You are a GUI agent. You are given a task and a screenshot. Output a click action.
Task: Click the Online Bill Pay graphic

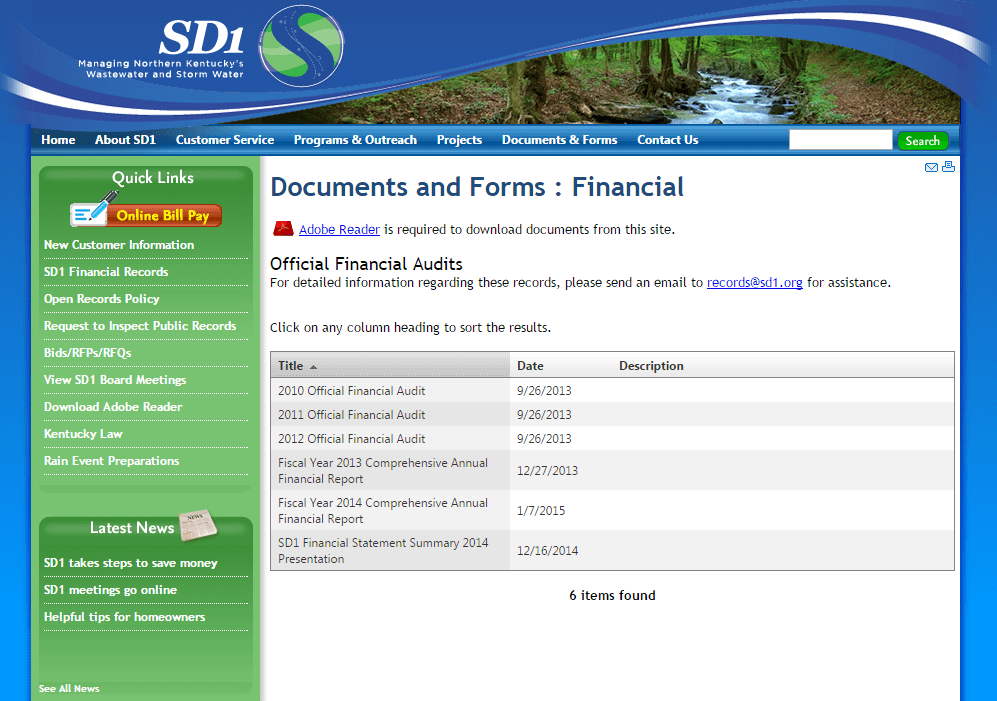pos(146,211)
